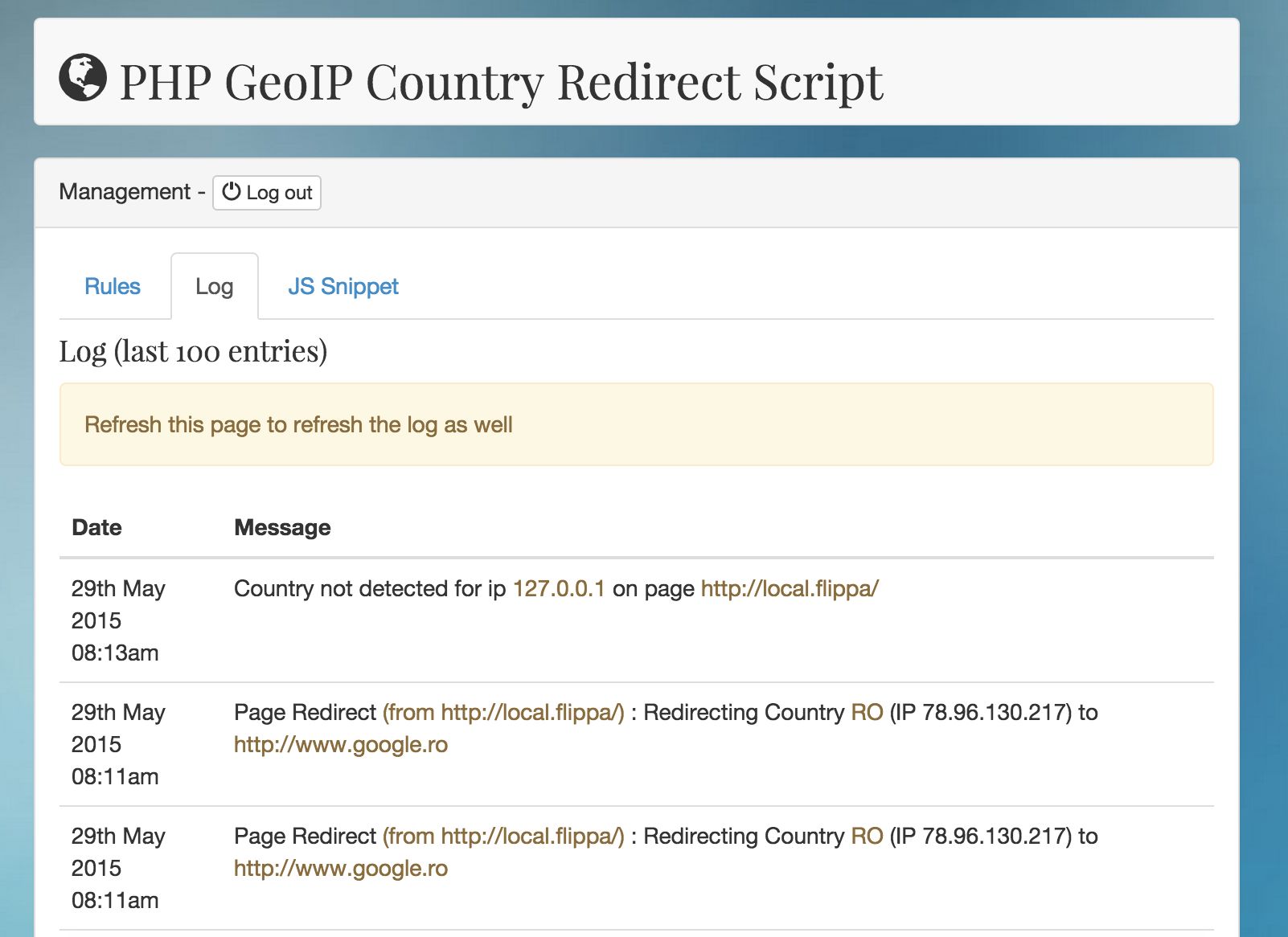Viewport: 1288px width, 937px height.
Task: Open http://local.flippa/ in the first log entry
Action: [790, 589]
